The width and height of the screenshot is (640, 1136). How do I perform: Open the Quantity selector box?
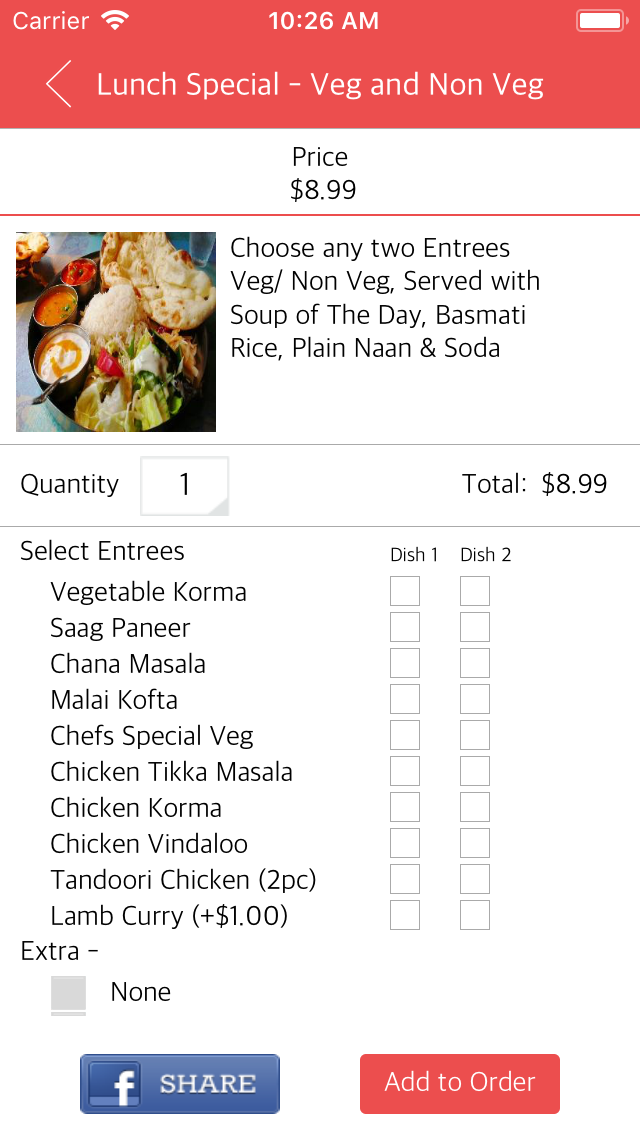(185, 486)
